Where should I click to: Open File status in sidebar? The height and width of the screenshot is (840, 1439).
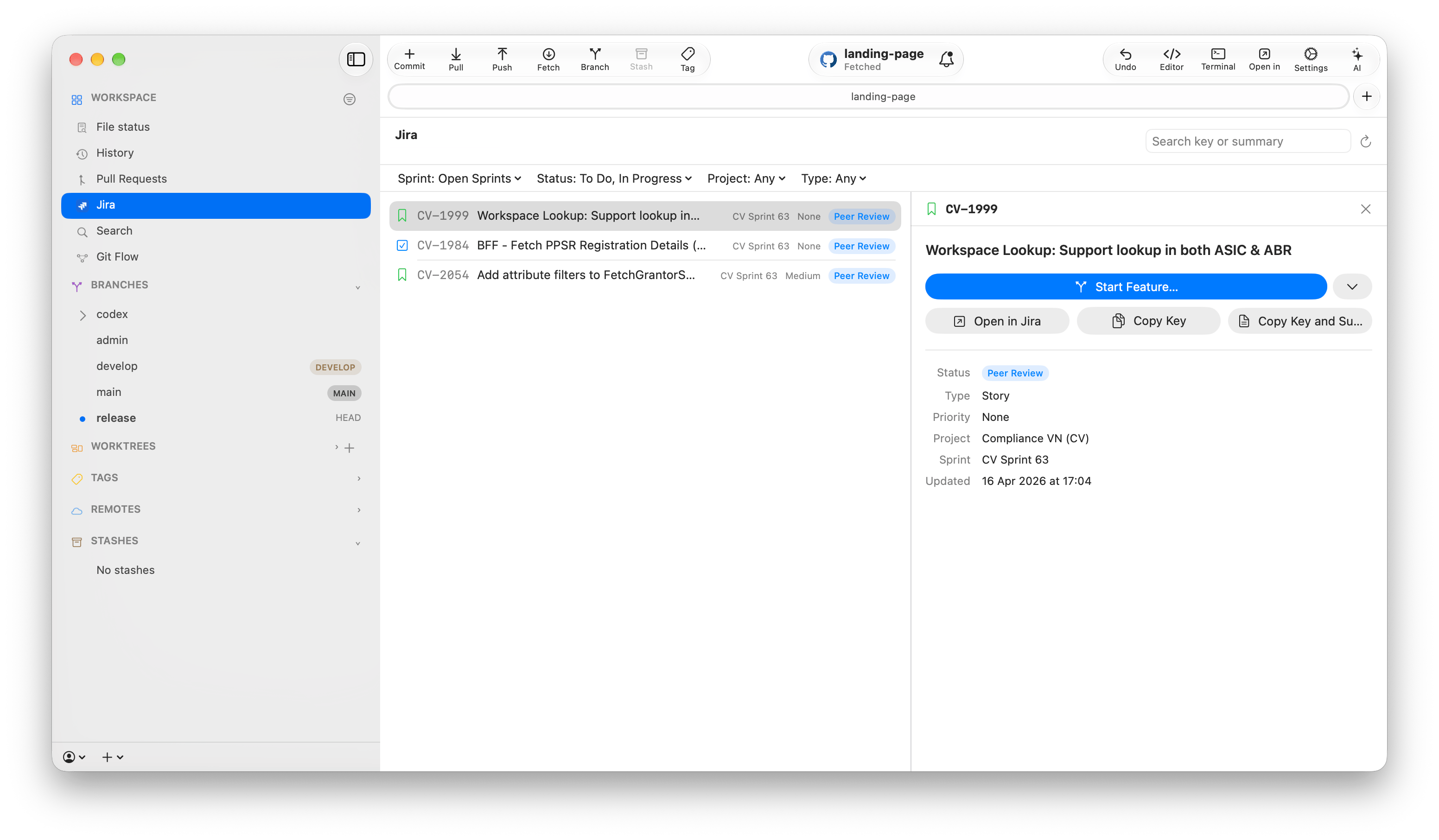pyautogui.click(x=216, y=127)
